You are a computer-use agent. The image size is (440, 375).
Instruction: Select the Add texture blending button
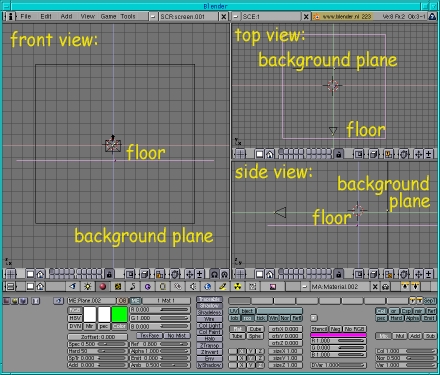pos(415,336)
